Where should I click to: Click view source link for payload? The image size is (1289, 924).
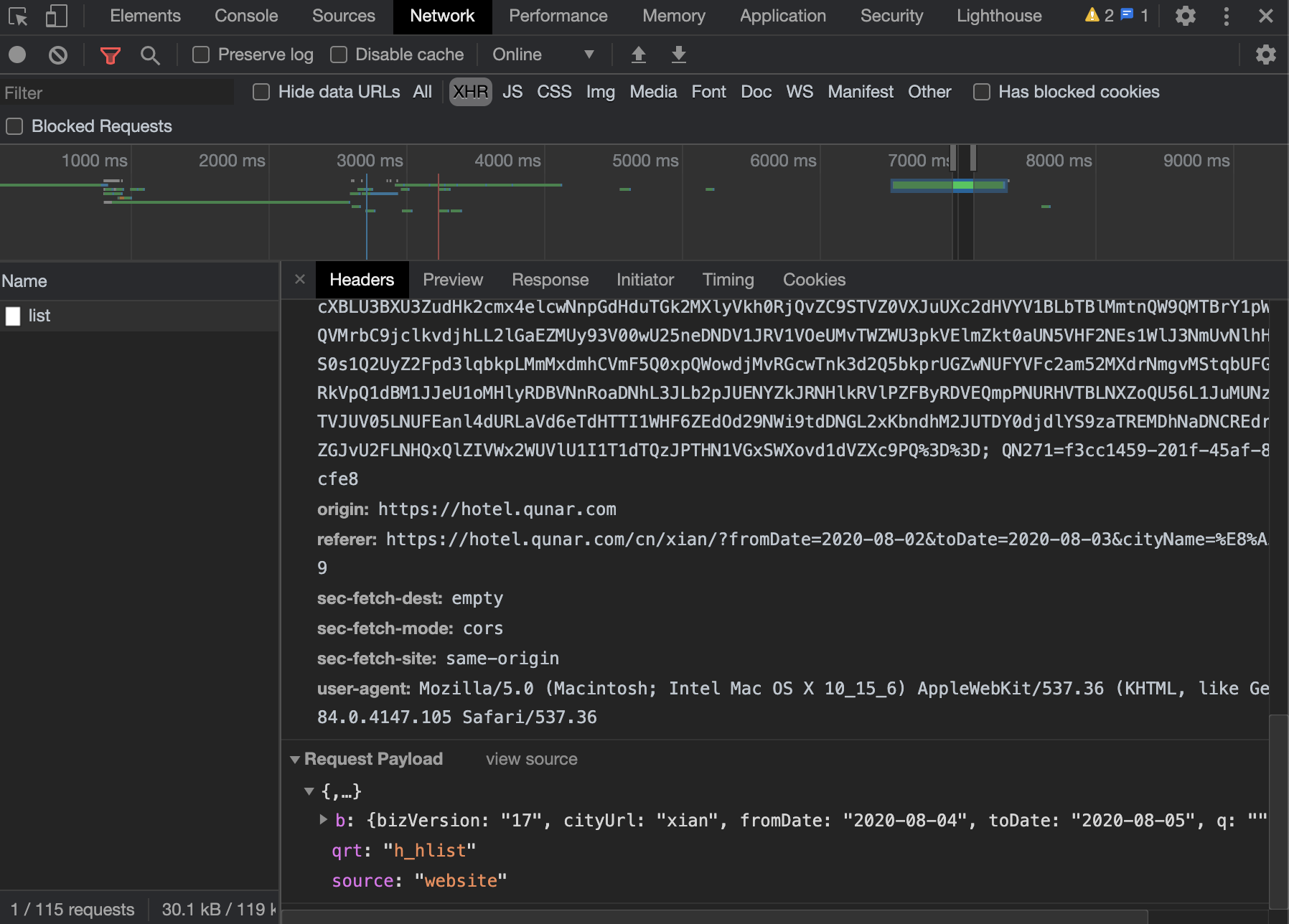coord(531,759)
